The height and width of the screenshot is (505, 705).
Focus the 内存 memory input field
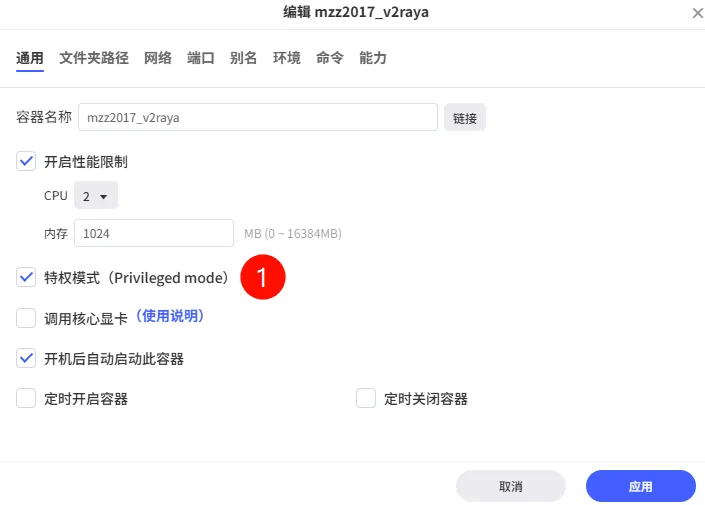tap(155, 234)
